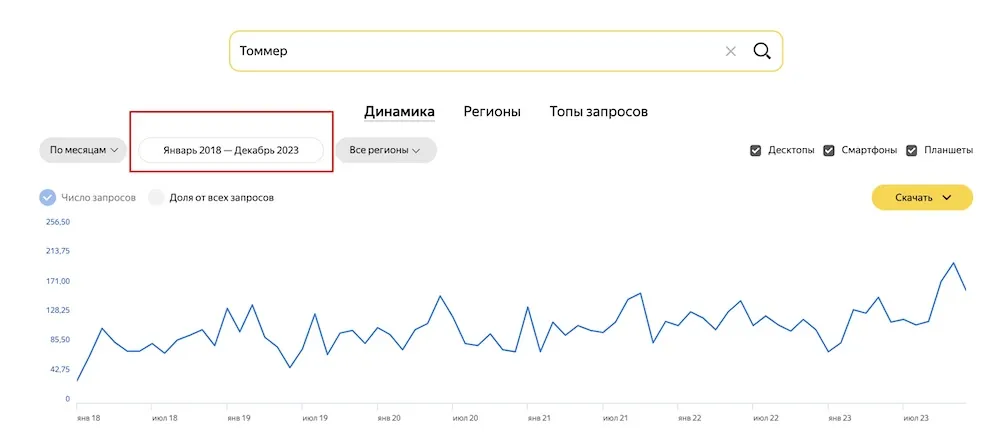Viewport: 1000px width, 435px height.
Task: Click the янв 19 axis label
Action: (239, 418)
